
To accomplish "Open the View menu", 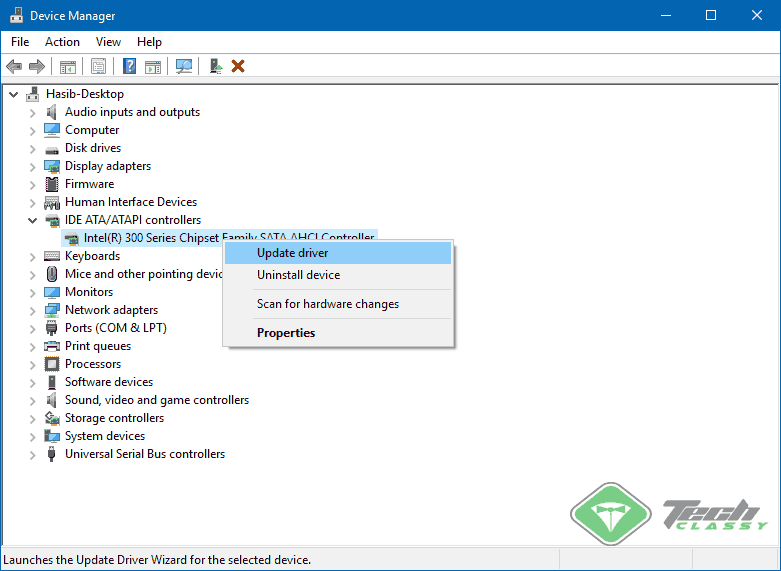I will 108,42.
